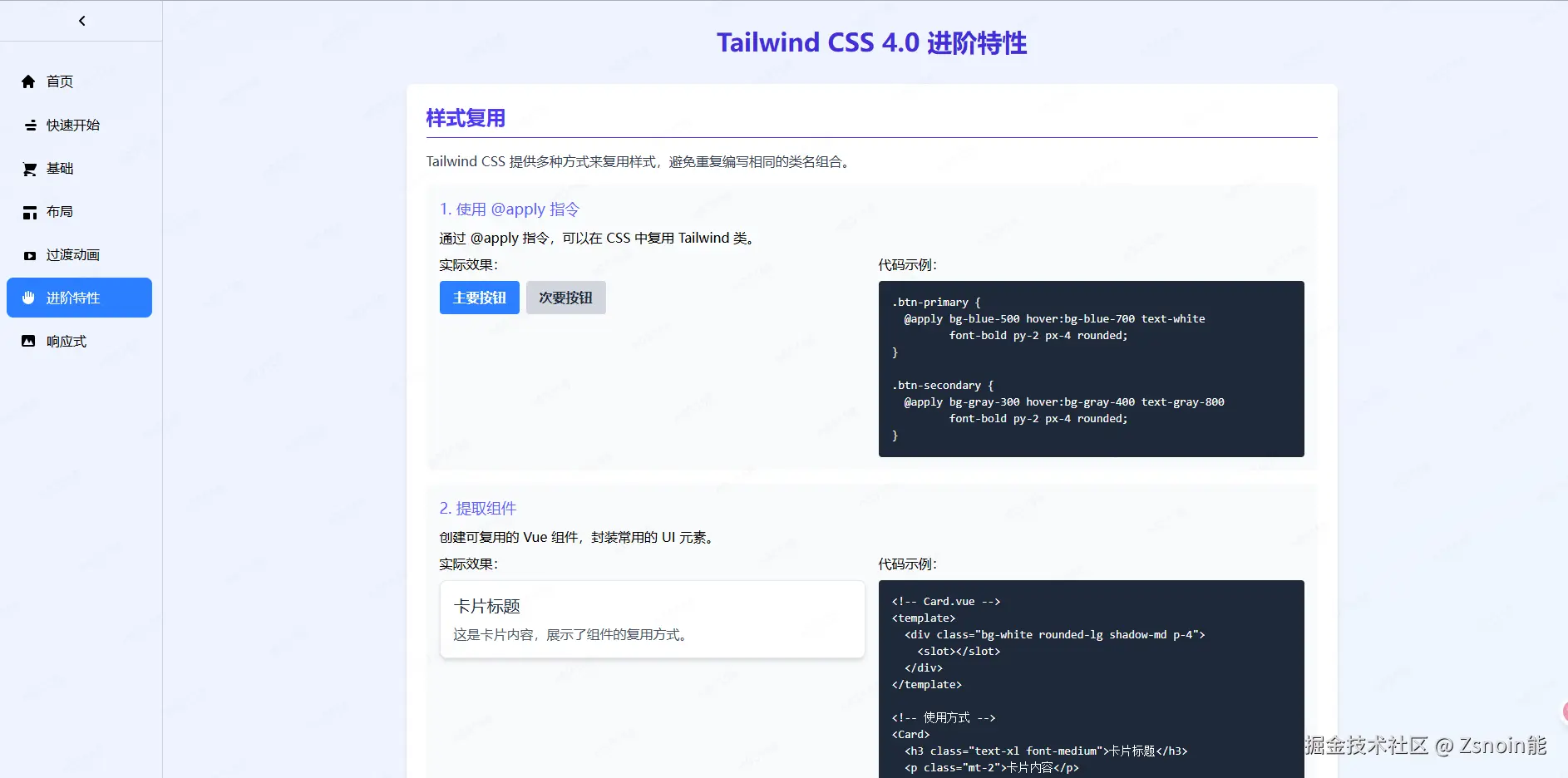Click the blue 主要按钮 button
1568x778 pixels.
coord(480,298)
